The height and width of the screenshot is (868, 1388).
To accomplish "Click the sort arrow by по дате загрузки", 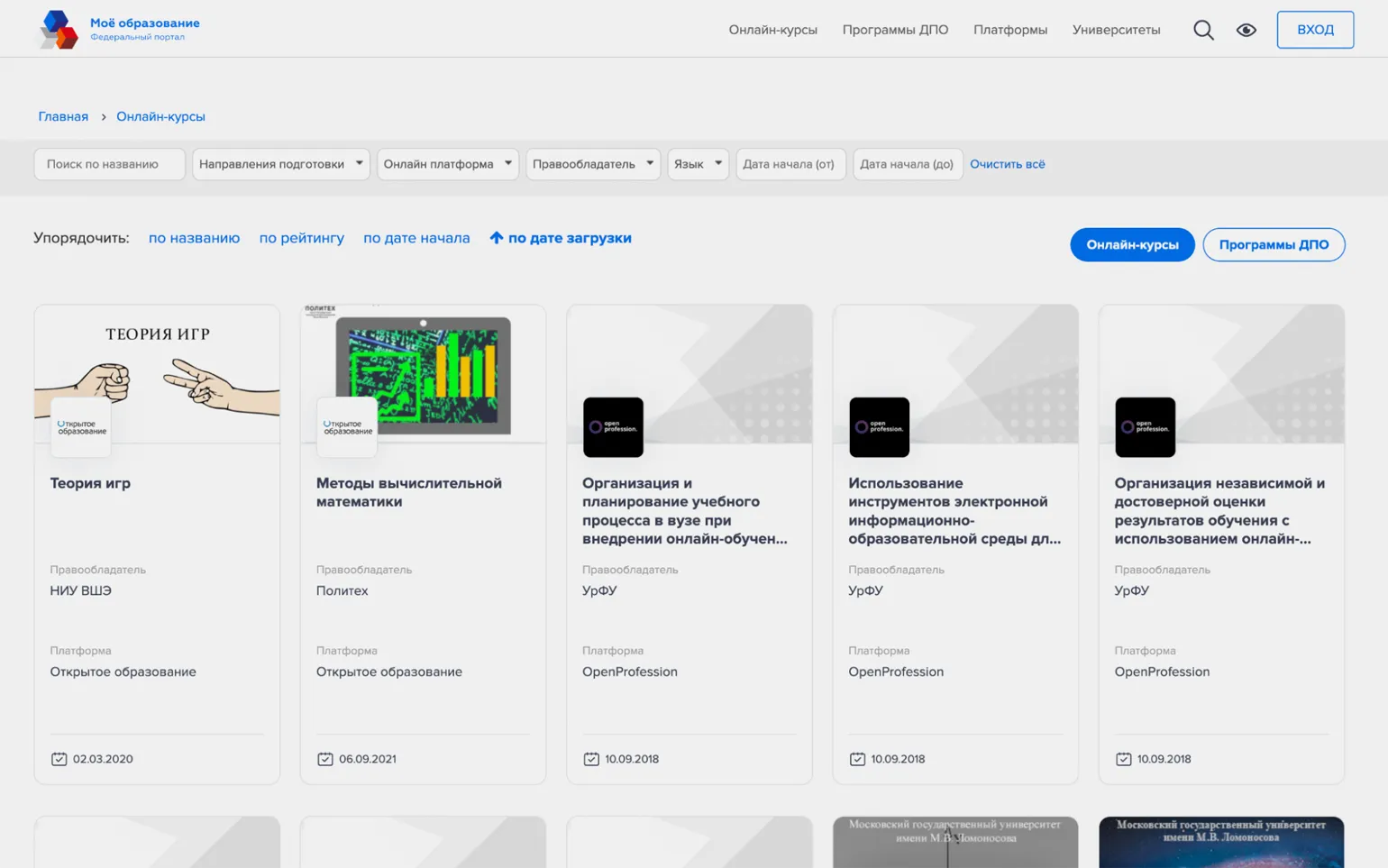I will (496, 238).
